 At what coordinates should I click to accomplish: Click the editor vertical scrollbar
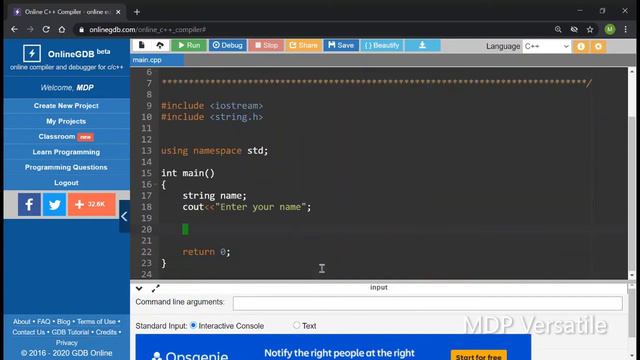click(x=632, y=173)
